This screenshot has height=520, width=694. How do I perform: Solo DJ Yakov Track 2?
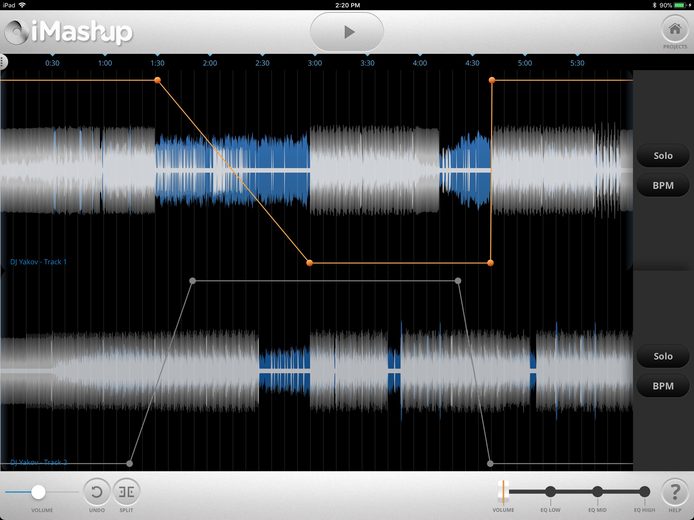tap(663, 356)
